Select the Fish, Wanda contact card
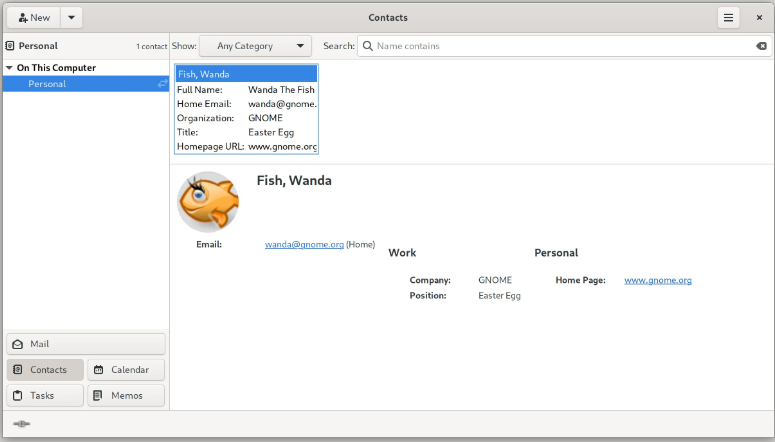 246,74
